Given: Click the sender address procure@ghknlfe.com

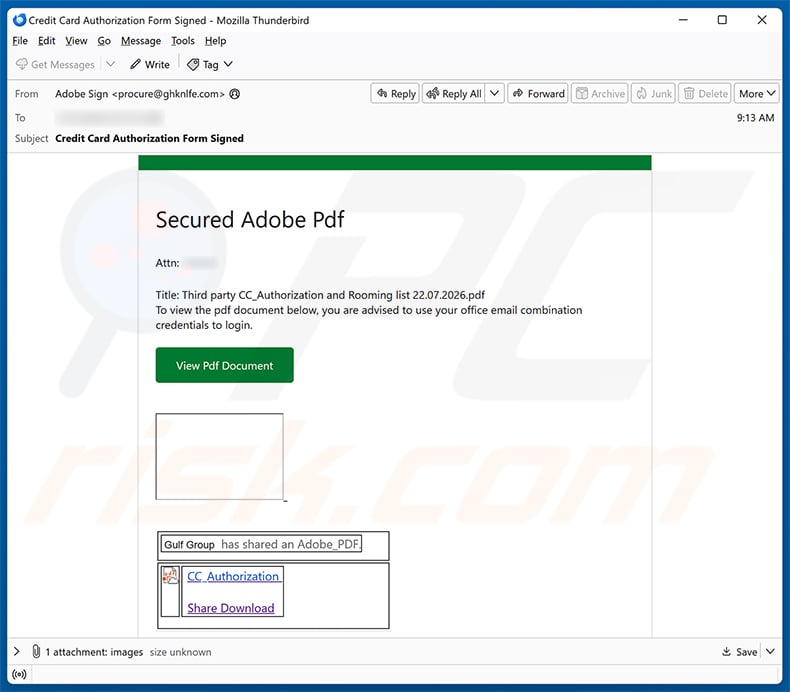Looking at the screenshot, I should pyautogui.click(x=168, y=94).
